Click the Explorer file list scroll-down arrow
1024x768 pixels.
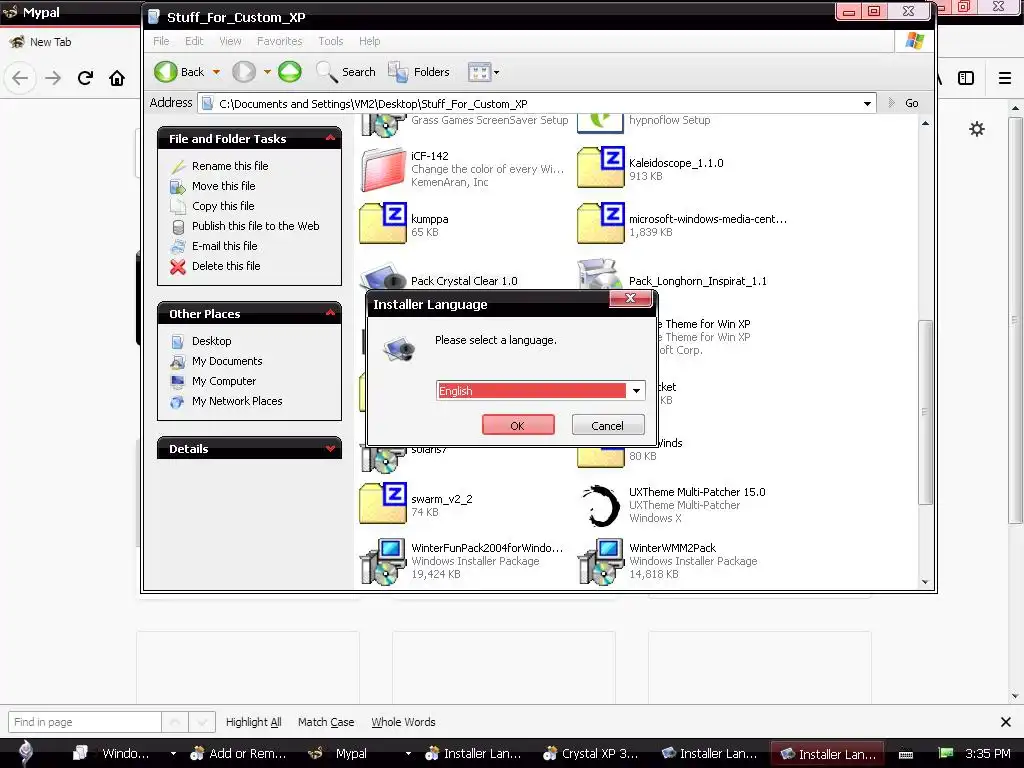925,581
